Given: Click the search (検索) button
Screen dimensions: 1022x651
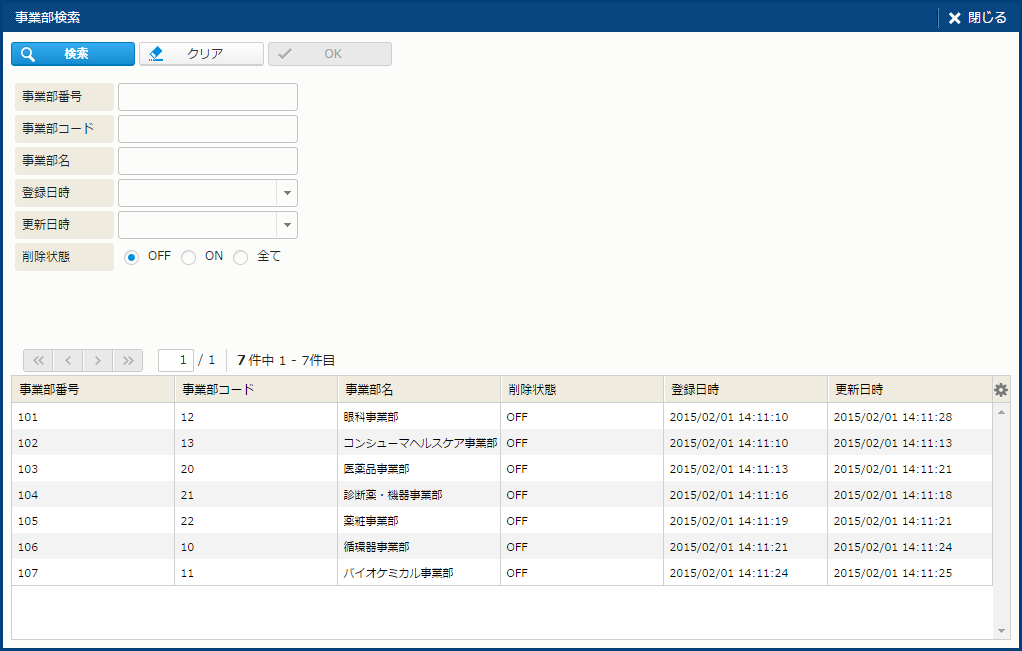Looking at the screenshot, I should [x=73, y=54].
